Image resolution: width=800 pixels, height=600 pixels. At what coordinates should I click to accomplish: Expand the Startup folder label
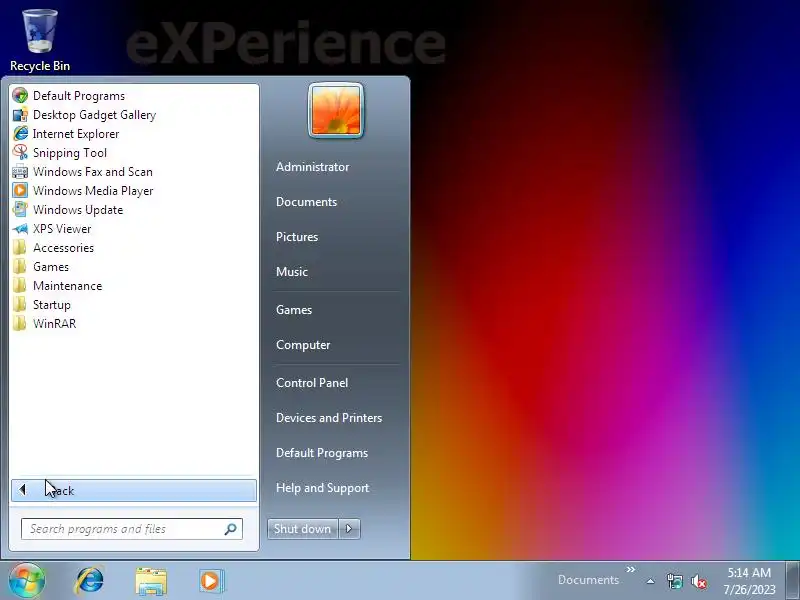click(x=52, y=305)
